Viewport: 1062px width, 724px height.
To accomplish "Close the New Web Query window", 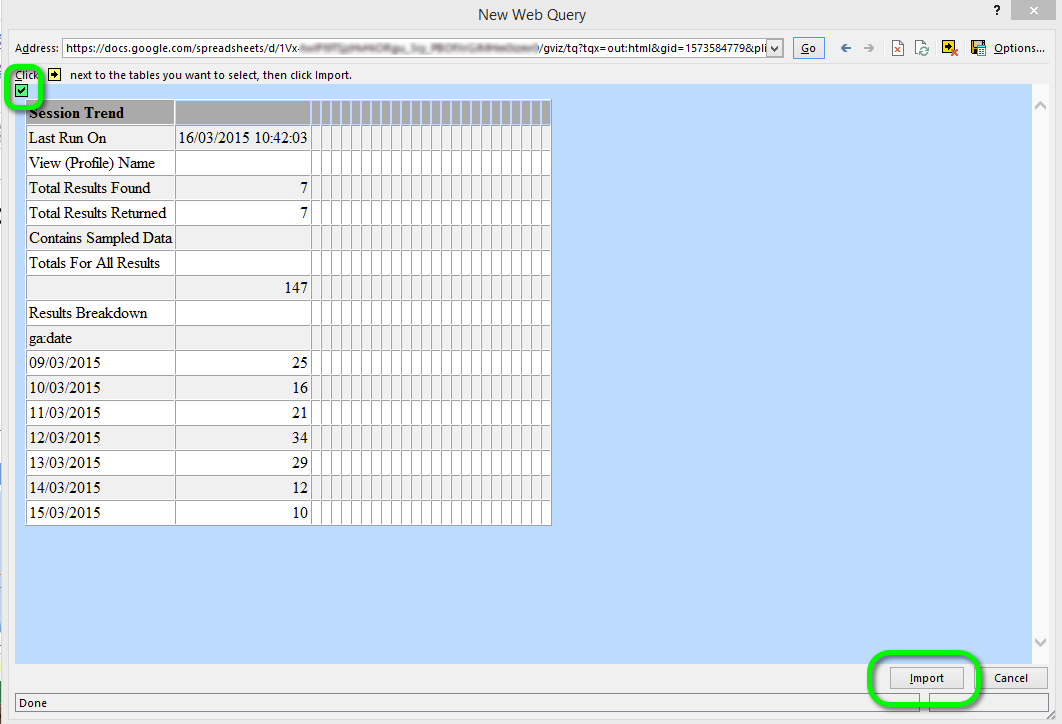I will 1037,11.
